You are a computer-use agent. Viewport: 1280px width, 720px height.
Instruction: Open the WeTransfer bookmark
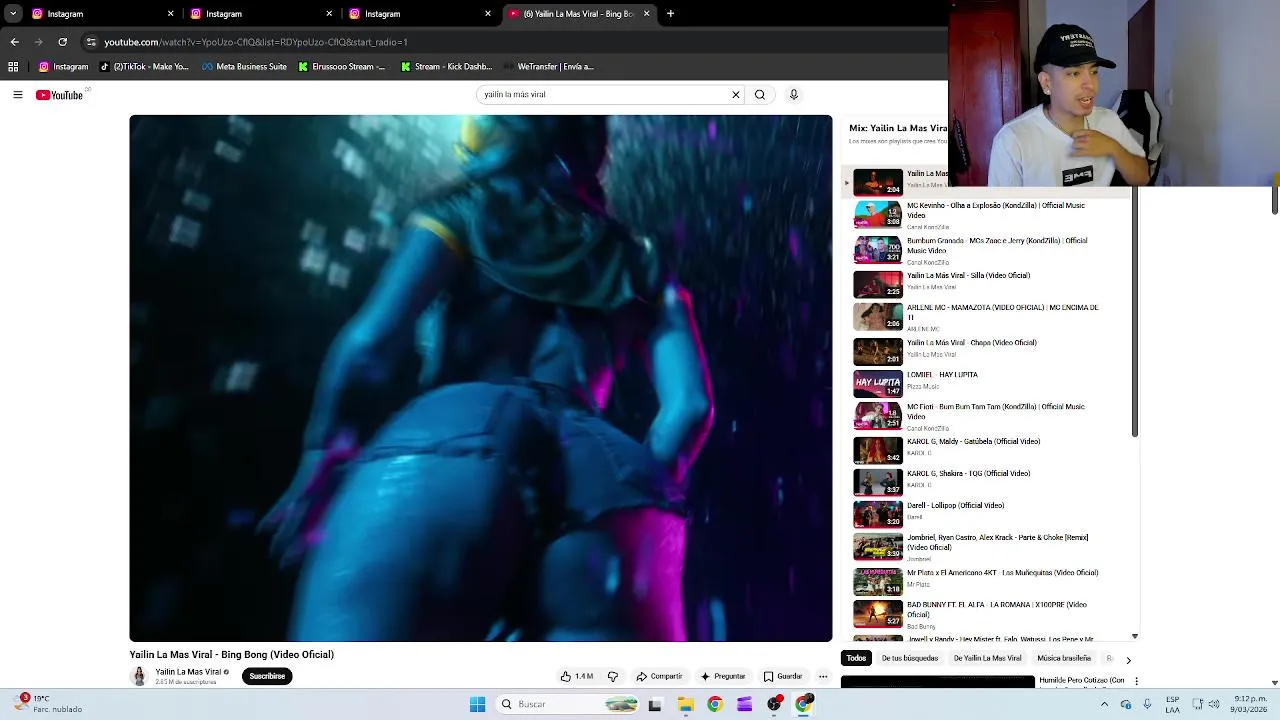pos(548,67)
